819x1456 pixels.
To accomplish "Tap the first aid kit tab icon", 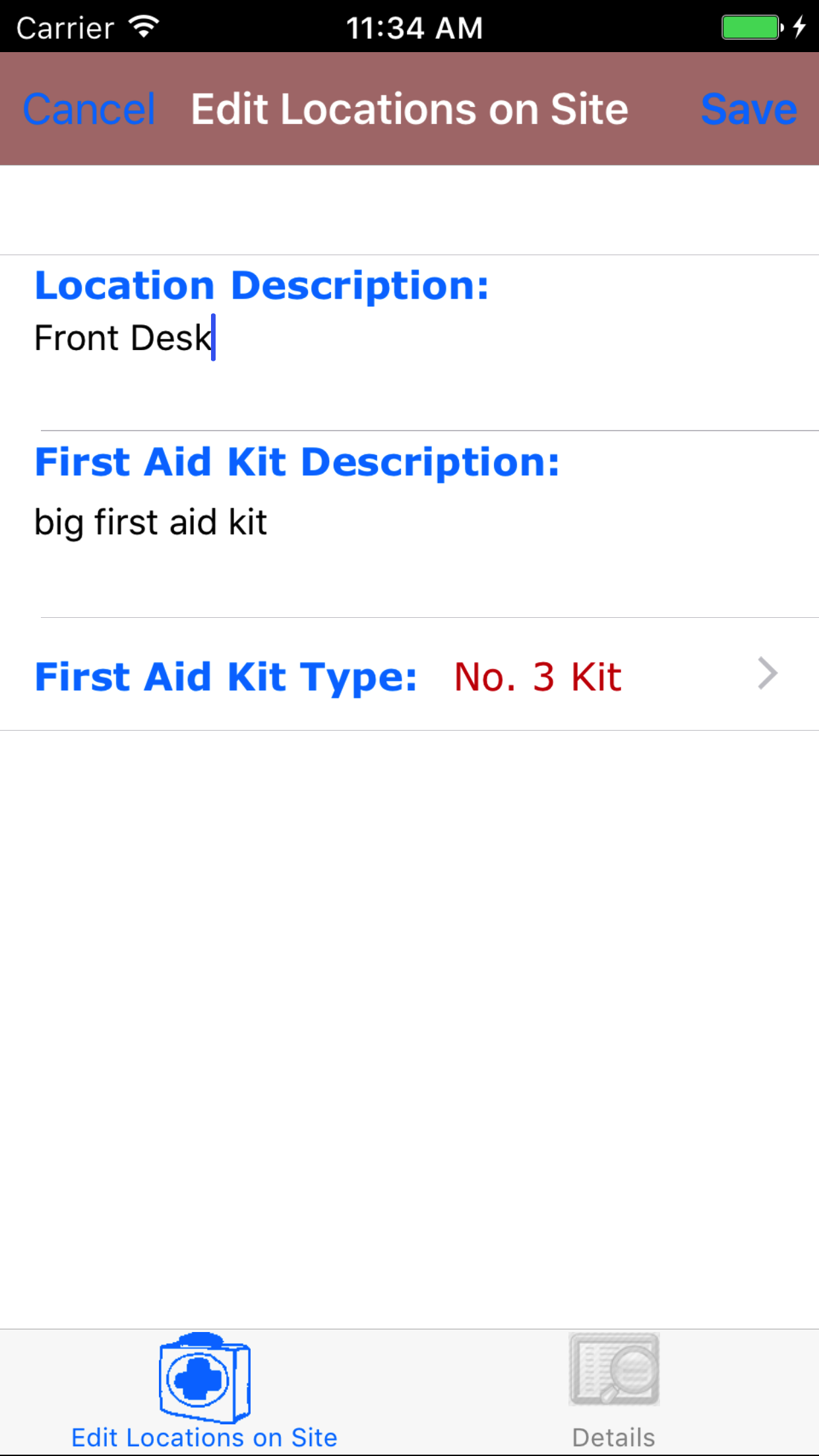I will (x=204, y=1377).
